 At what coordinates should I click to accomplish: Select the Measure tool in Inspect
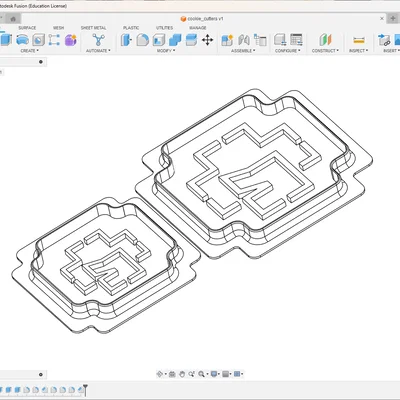tap(359, 40)
